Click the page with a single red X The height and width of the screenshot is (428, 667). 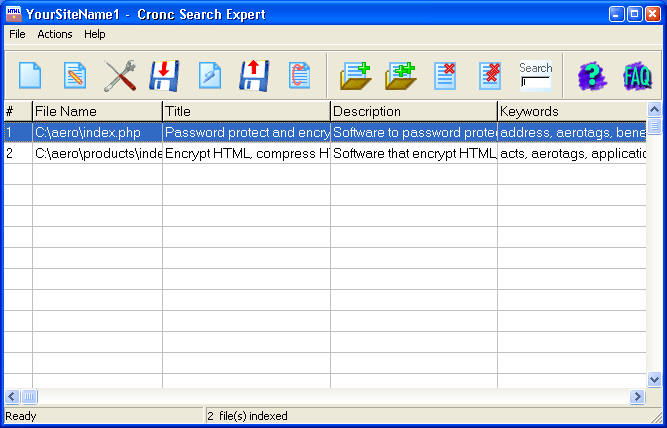pyautogui.click(x=445, y=75)
